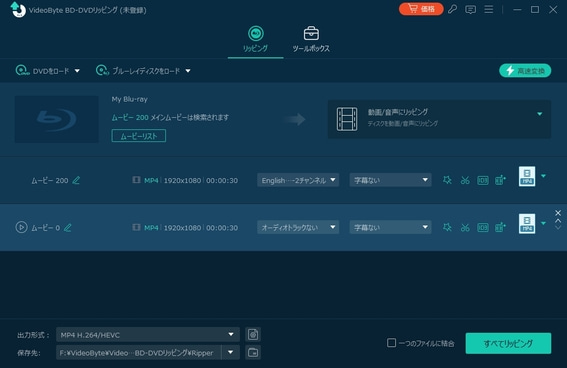Edit ID3 metadata for ムービー 200
This screenshot has height=368, width=567.
point(483,180)
